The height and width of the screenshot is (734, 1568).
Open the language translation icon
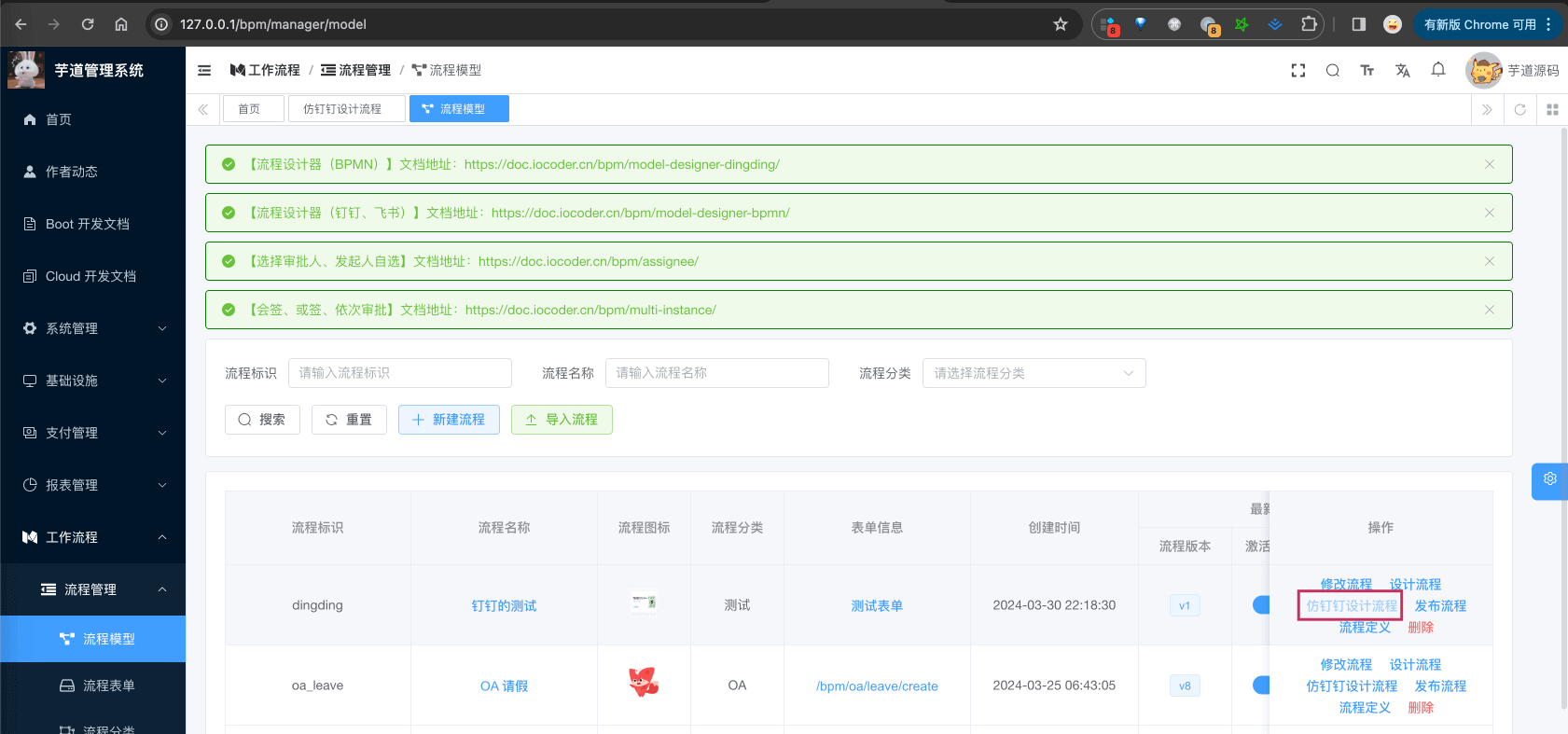[1402, 71]
